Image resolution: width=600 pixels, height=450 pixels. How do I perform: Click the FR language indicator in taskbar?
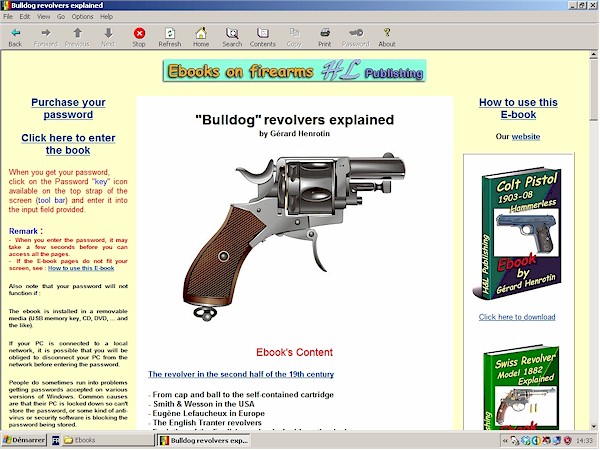55,440
